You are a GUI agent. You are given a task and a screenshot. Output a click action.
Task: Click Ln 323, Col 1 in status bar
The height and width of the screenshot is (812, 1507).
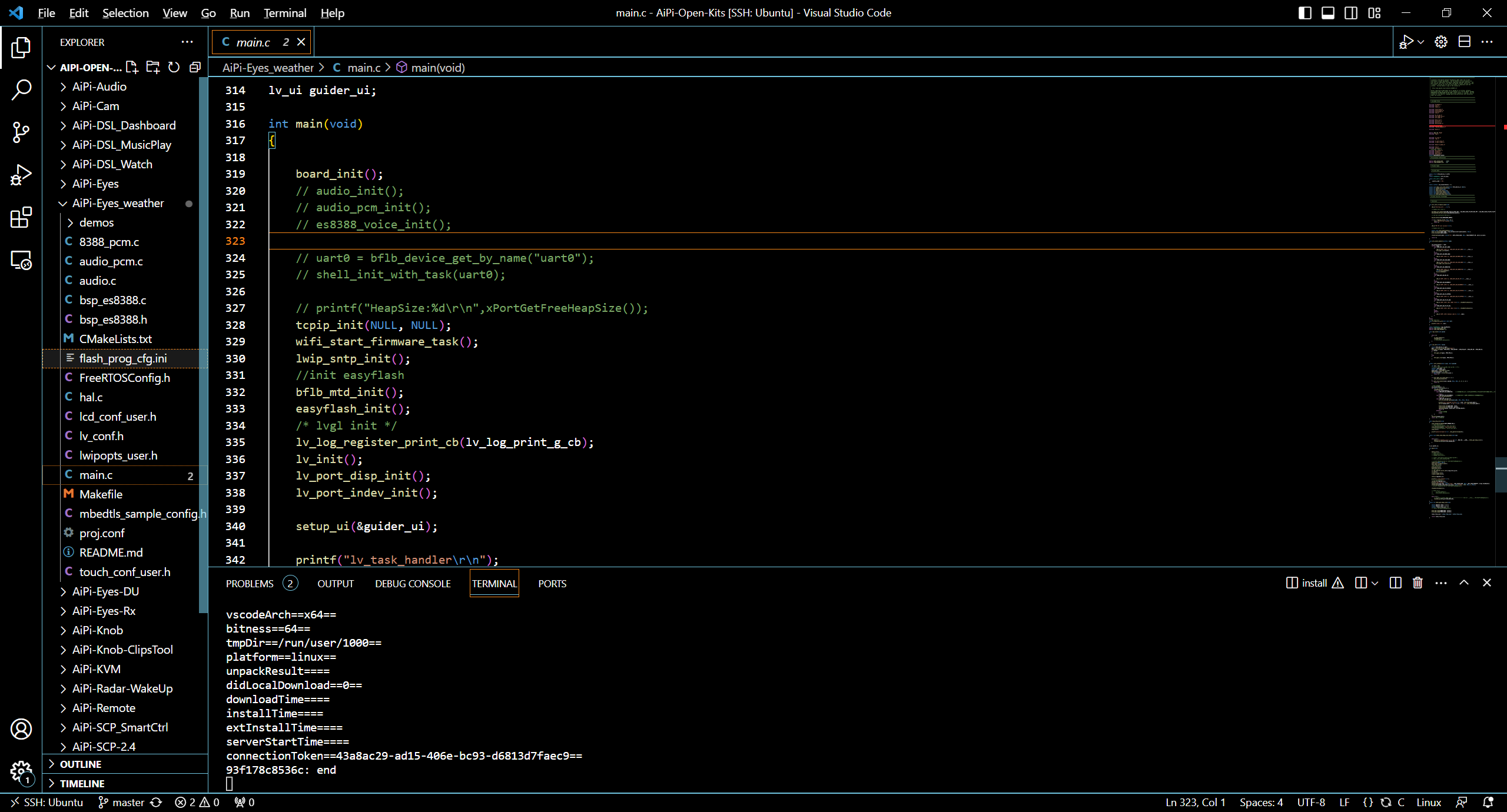(x=1195, y=802)
